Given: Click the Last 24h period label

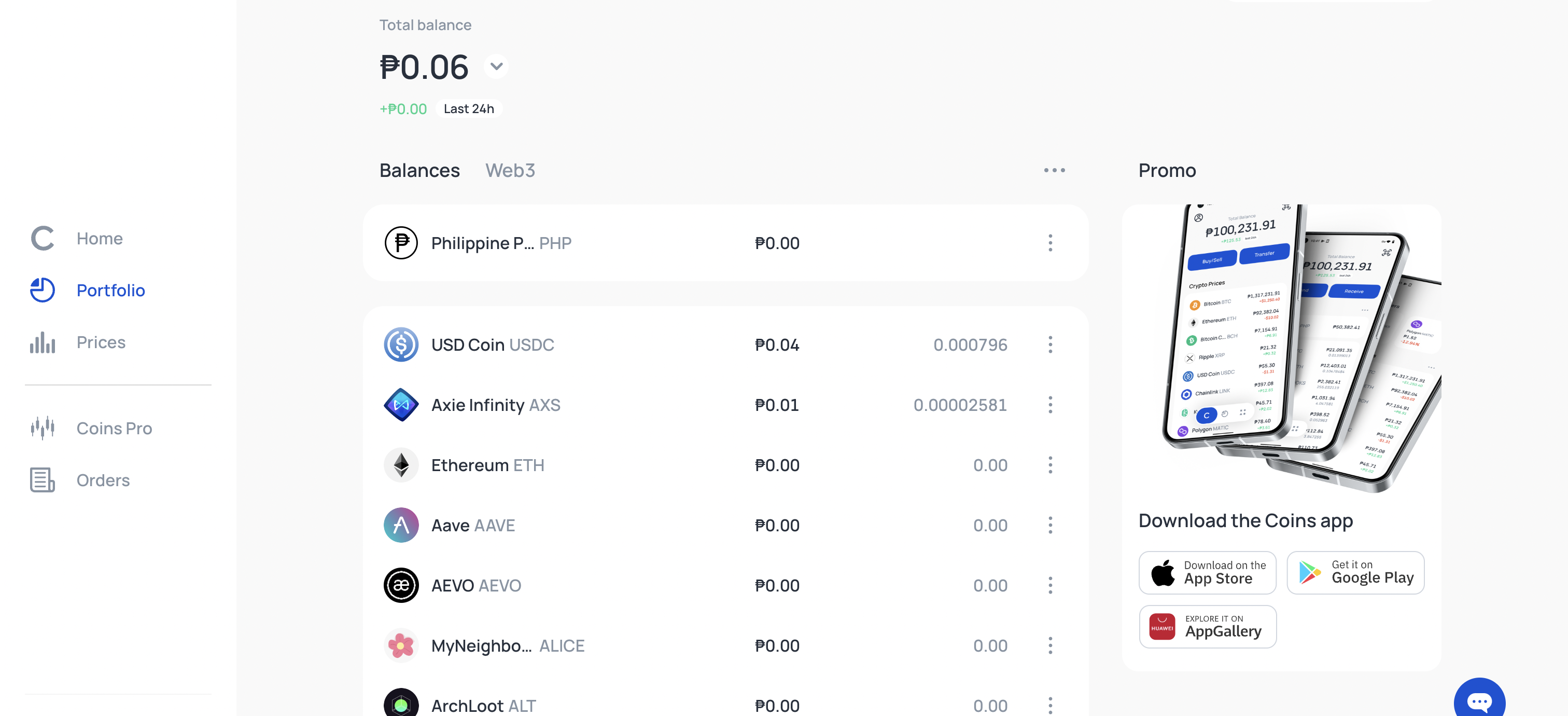Looking at the screenshot, I should (x=469, y=109).
